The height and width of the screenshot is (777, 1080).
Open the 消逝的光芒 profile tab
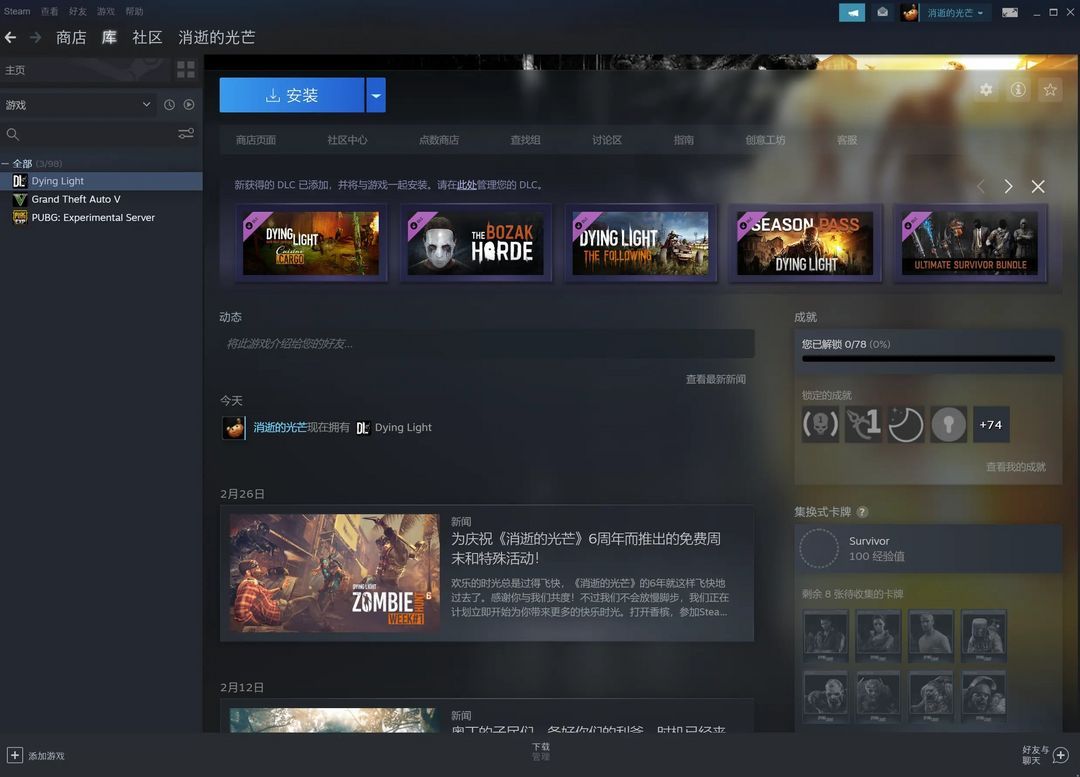click(217, 37)
